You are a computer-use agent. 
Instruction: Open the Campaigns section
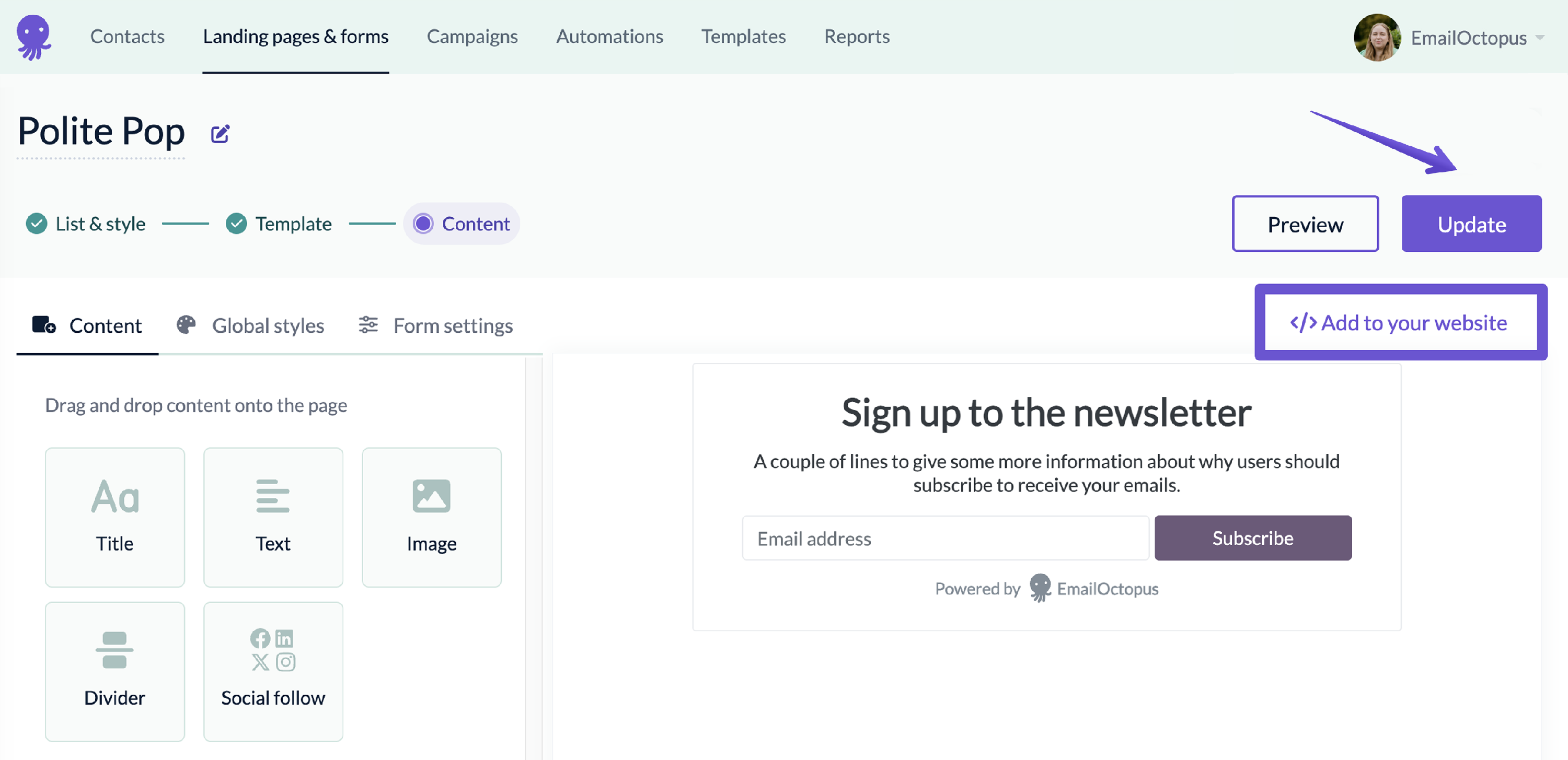(x=472, y=37)
